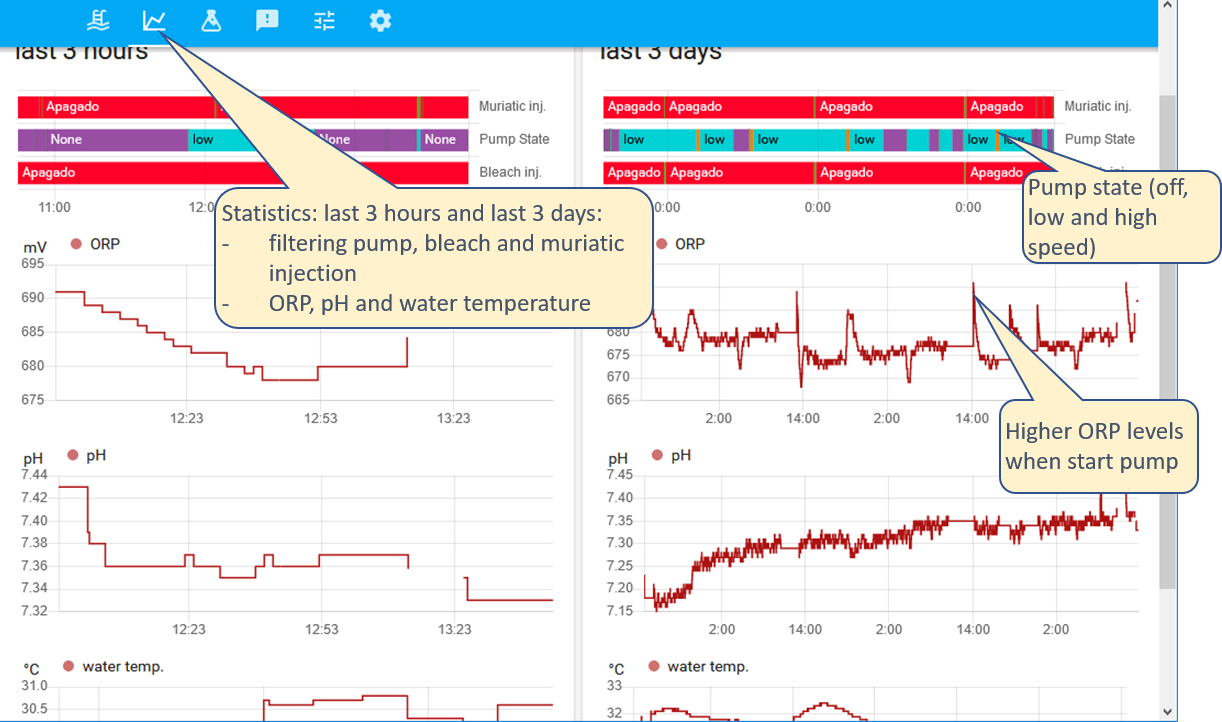This screenshot has width=1222, height=722.
Task: Open the water chemistry flask icon
Action: point(211,21)
